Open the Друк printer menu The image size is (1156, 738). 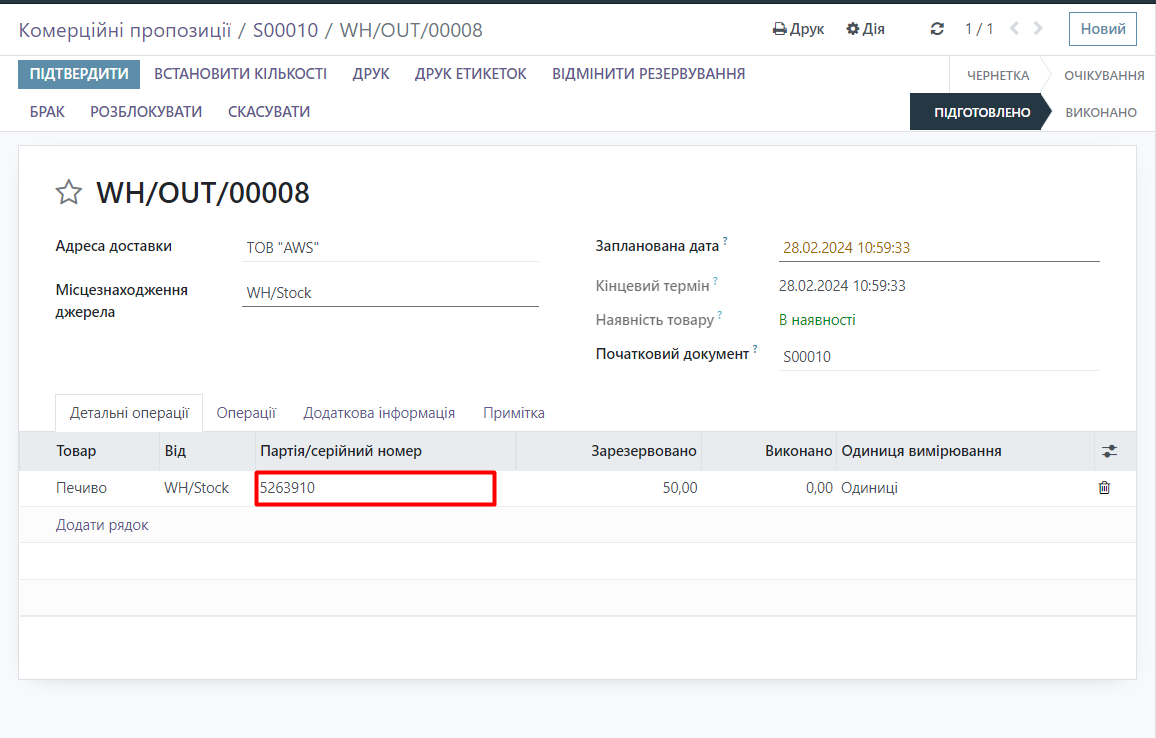click(798, 29)
